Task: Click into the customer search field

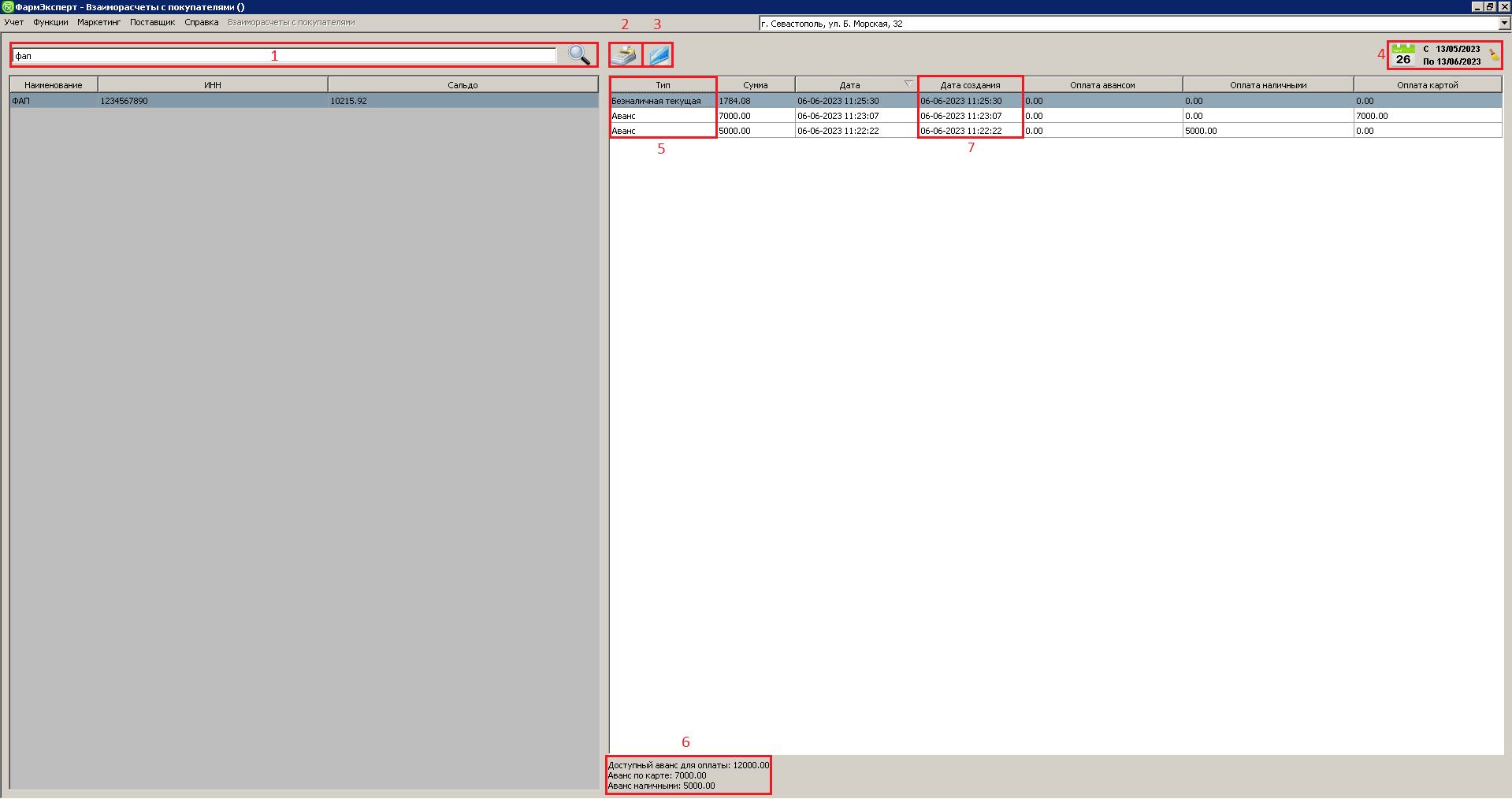Action: [284, 56]
